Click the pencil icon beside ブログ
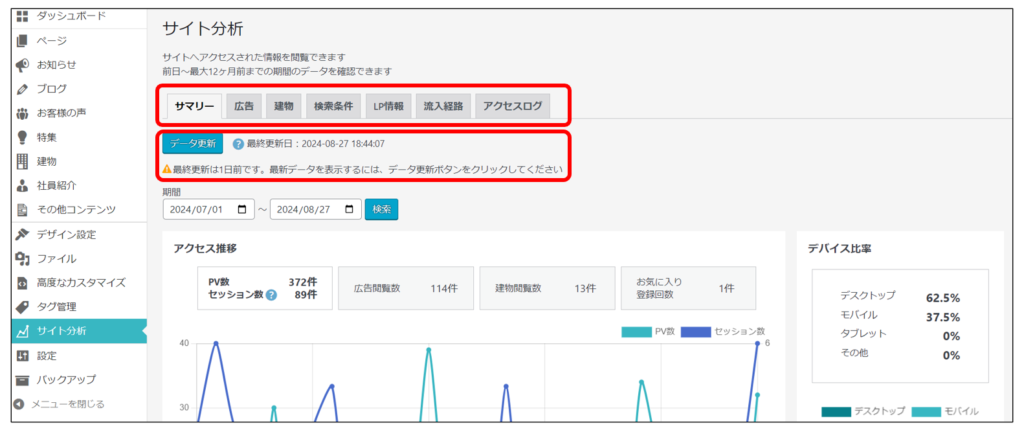 click(x=21, y=89)
